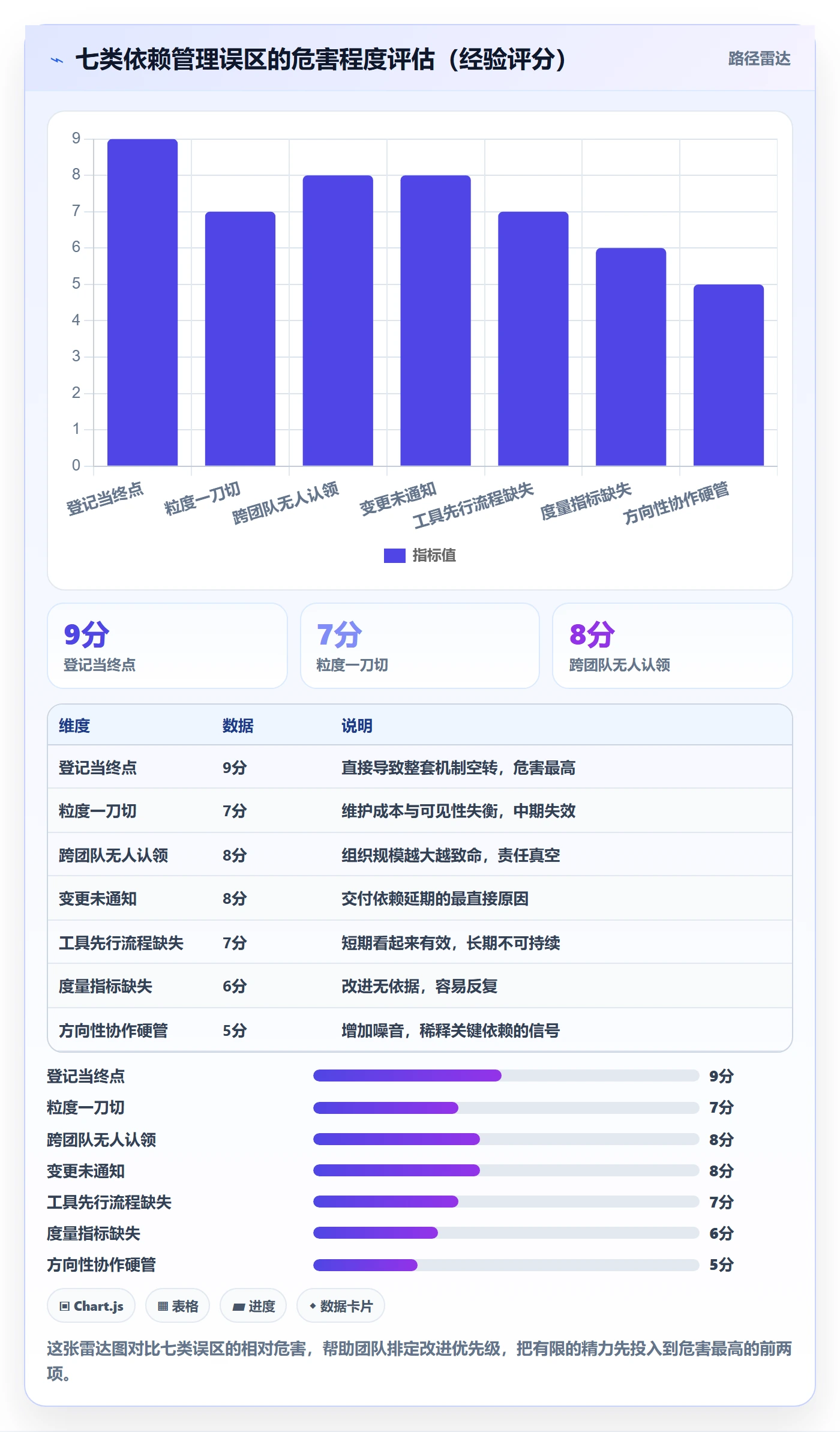Click the 登记当终点 bar in chart
Screen dimensions: 840x1432
143,302
